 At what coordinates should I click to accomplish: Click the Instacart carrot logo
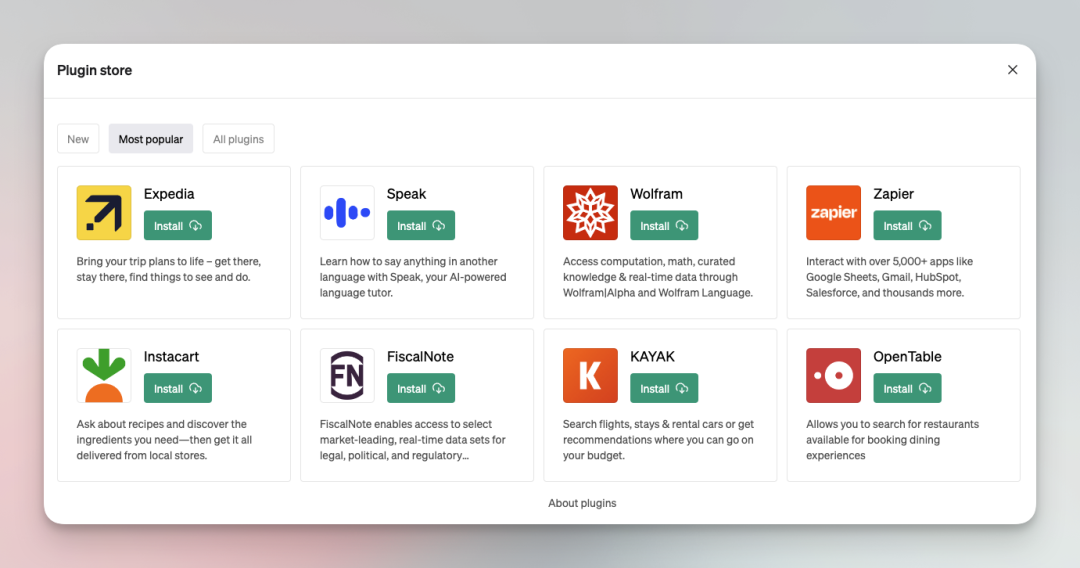click(104, 375)
